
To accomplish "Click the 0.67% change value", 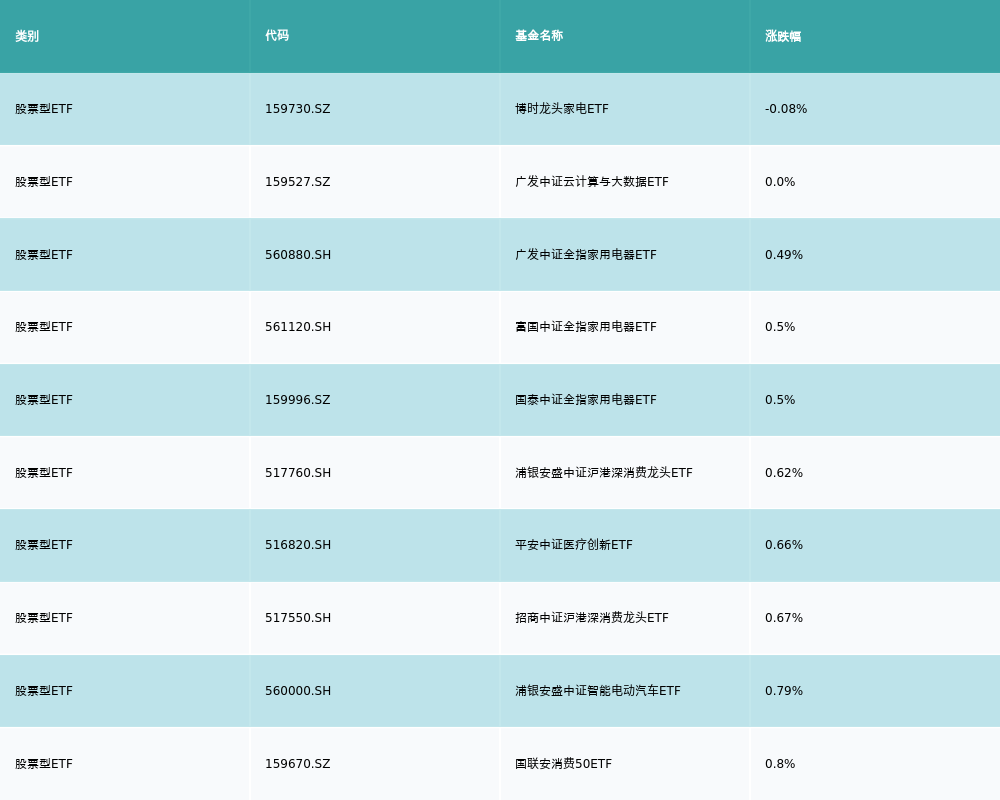I will [784, 618].
